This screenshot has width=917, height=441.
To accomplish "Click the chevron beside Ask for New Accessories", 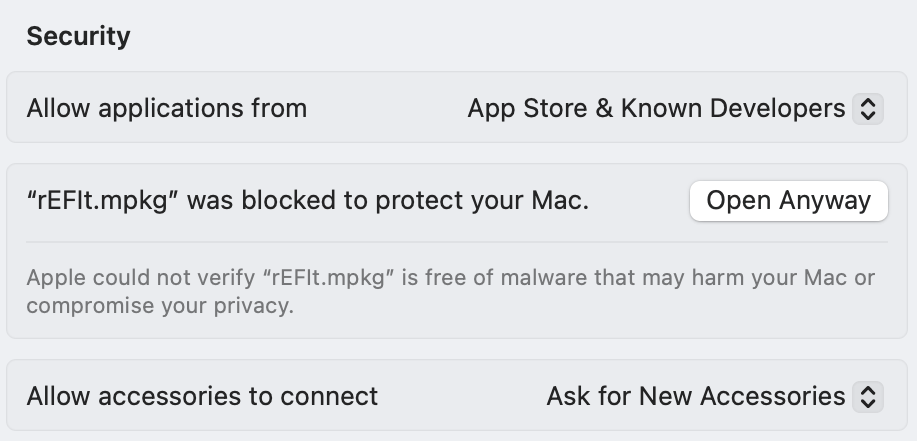I will [x=867, y=396].
